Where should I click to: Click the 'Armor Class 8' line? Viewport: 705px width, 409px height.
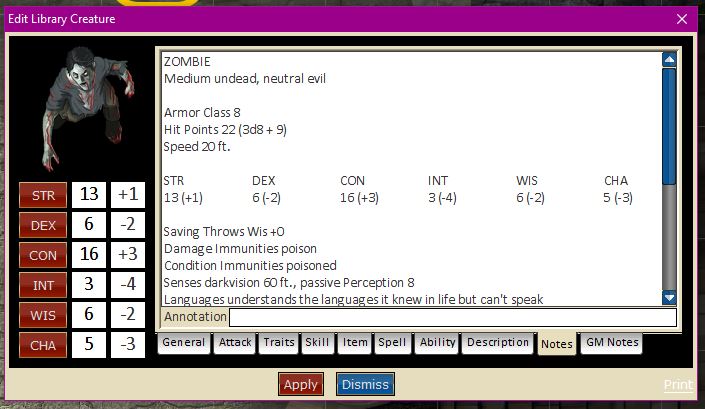click(202, 112)
